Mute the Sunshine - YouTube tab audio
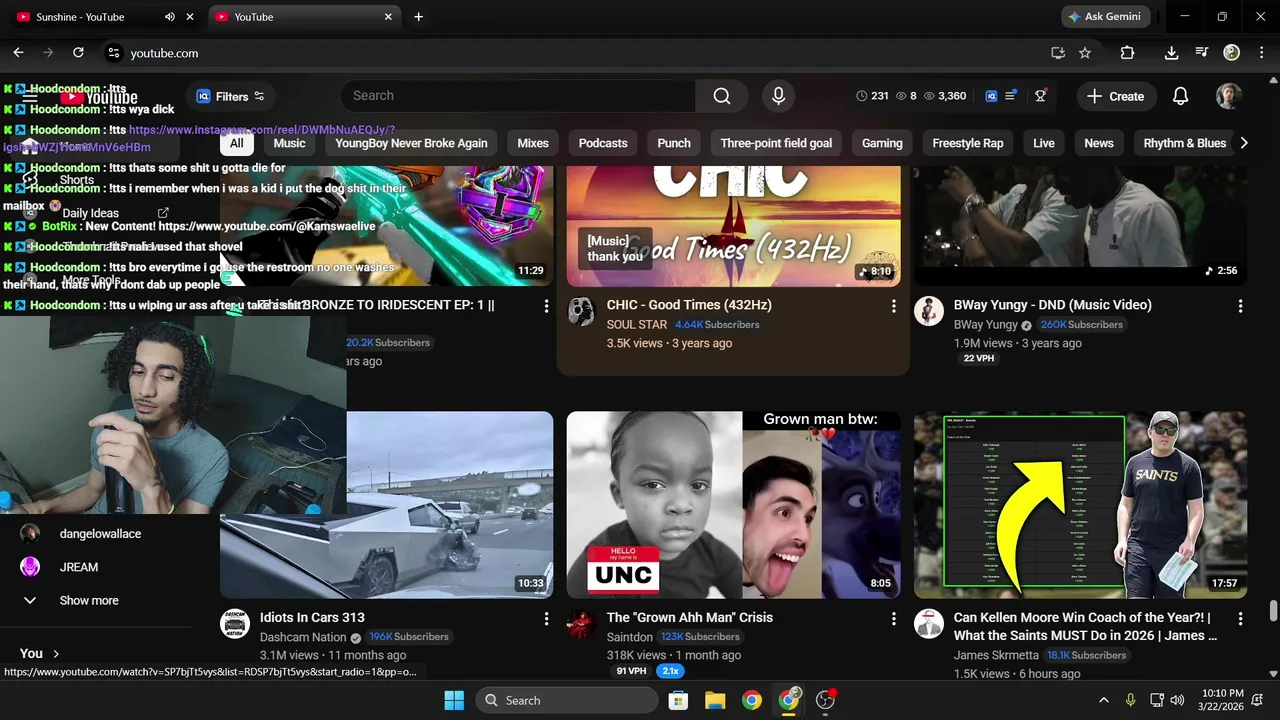This screenshot has height=720, width=1280. pos(170,17)
